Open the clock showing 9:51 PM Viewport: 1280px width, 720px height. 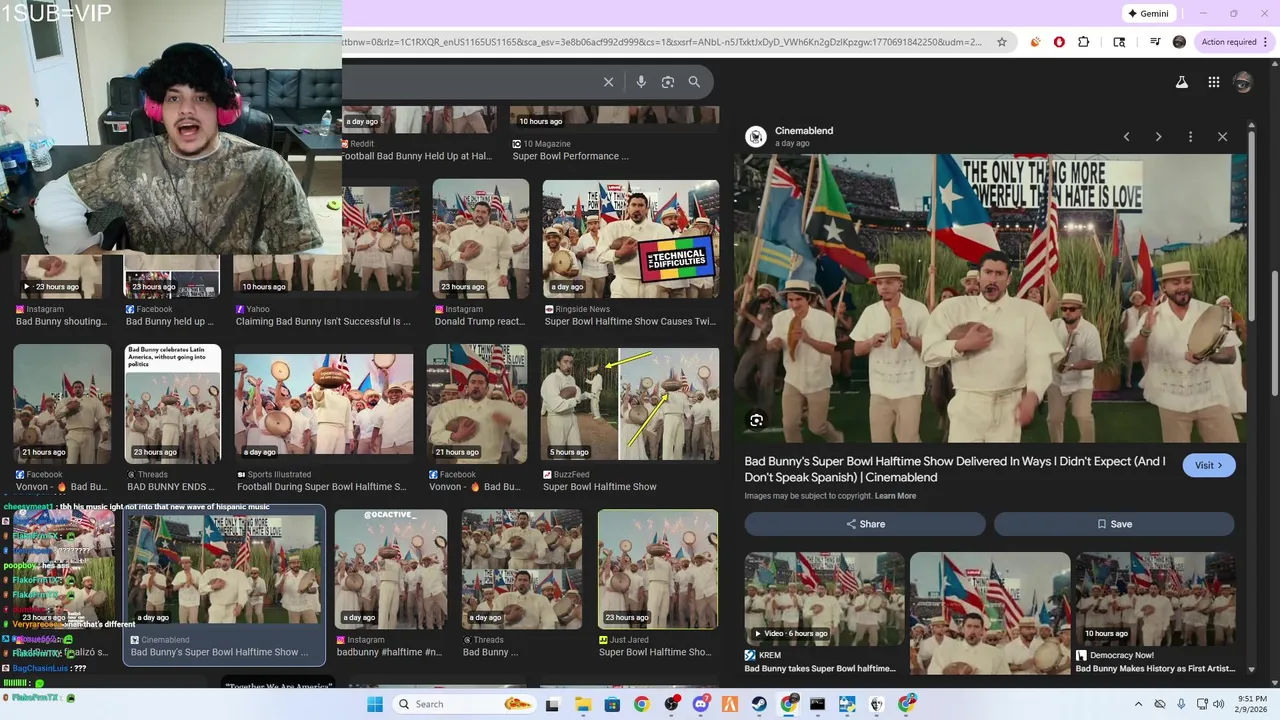point(1250,704)
